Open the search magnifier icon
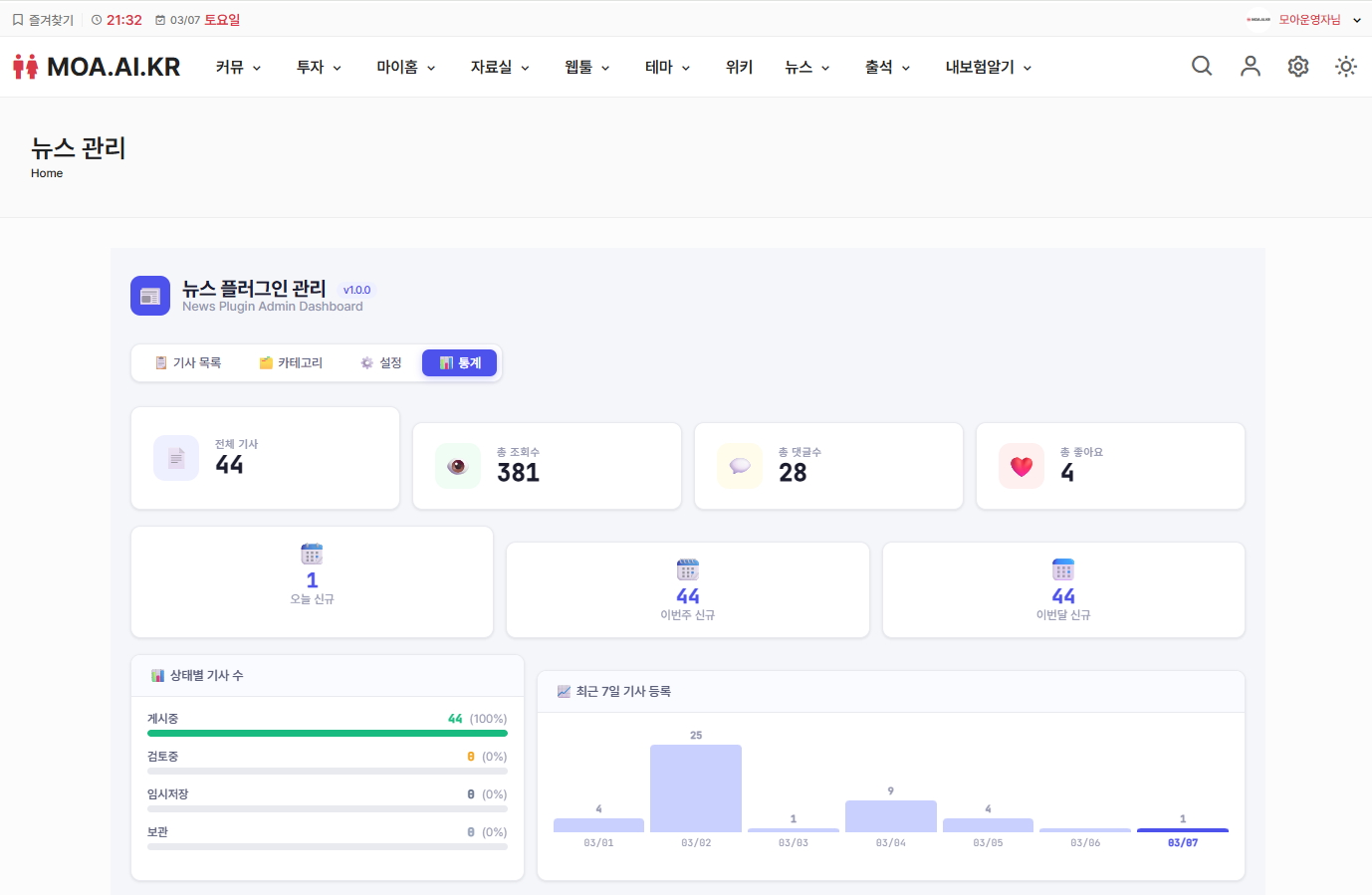1372x895 pixels. click(x=1202, y=66)
